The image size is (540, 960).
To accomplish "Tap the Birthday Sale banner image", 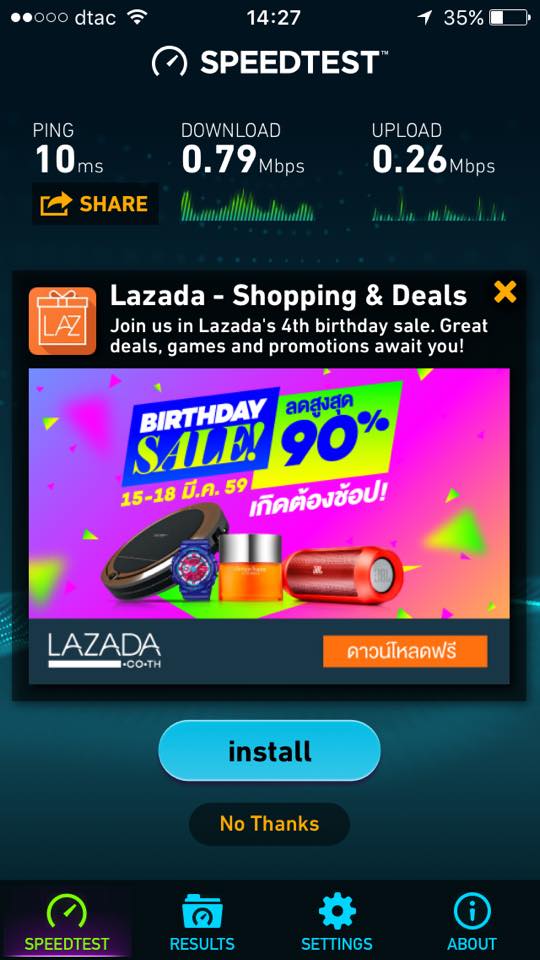I will click(269, 493).
